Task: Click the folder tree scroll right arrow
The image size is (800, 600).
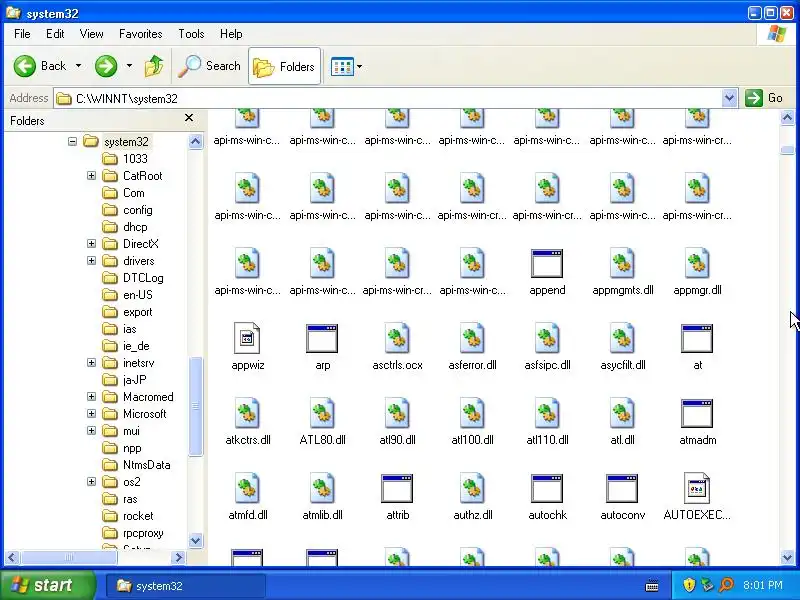Action: click(179, 558)
